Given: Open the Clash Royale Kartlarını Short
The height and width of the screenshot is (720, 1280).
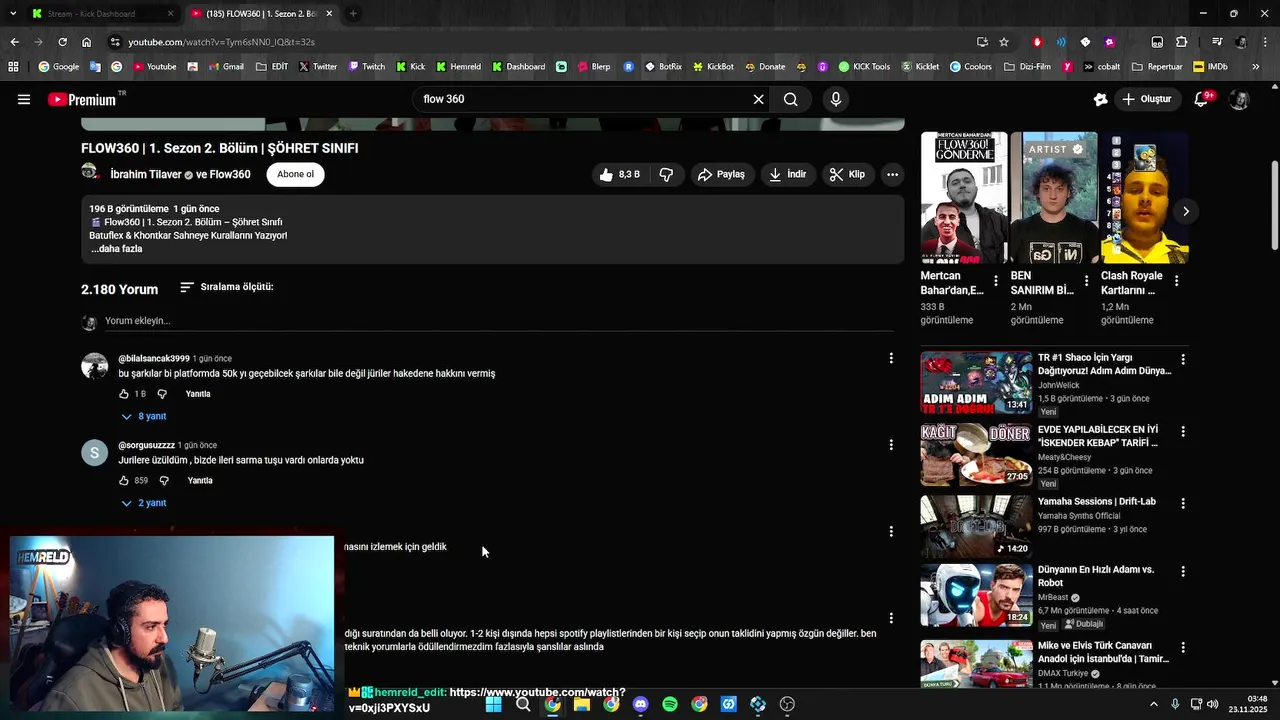Looking at the screenshot, I should point(1145,198).
